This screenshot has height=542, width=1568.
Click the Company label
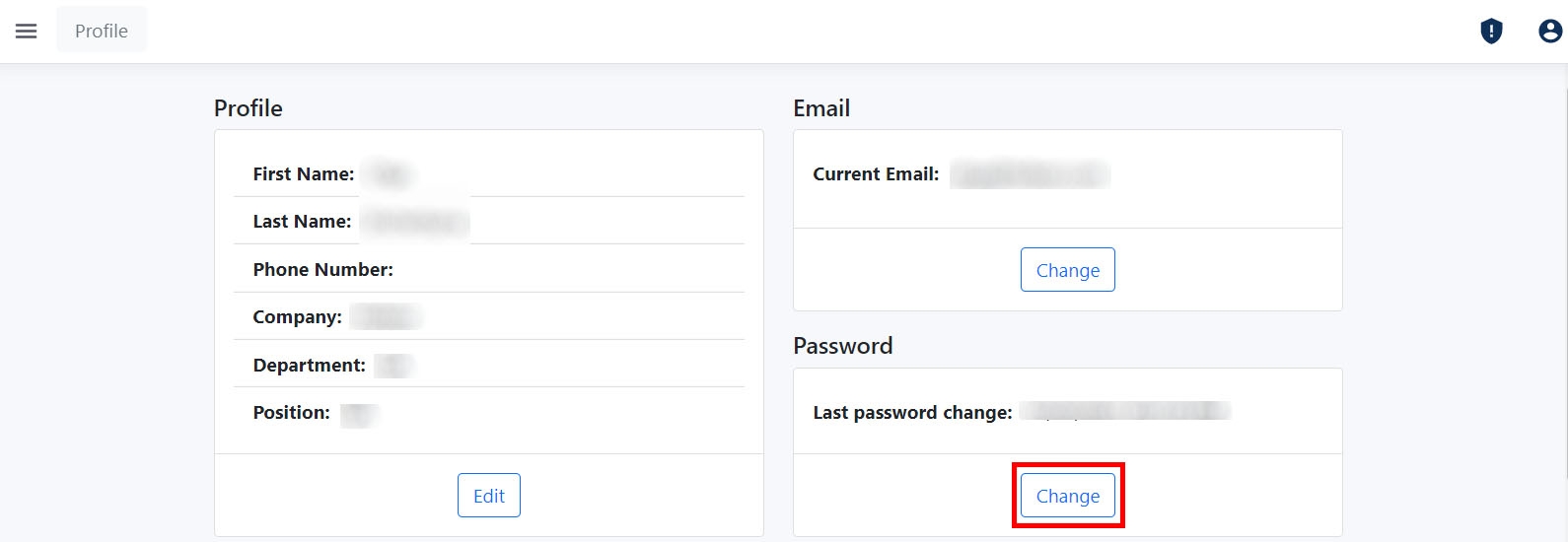(297, 317)
